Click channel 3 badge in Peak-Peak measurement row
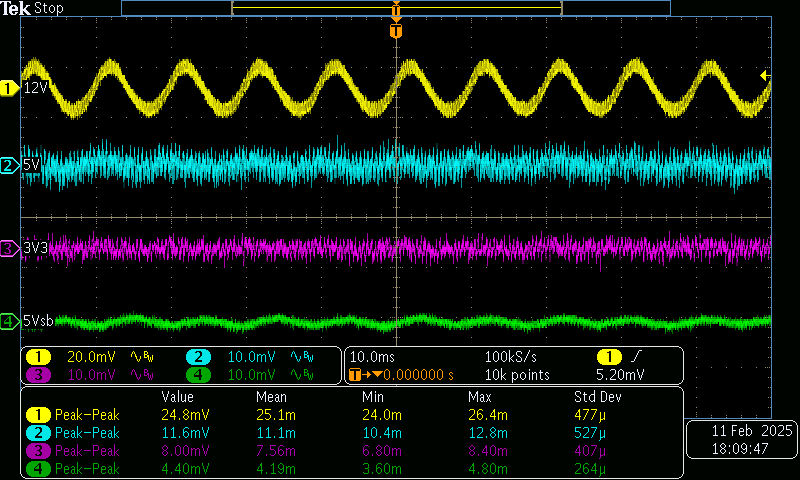Viewport: 800px width, 480px height. (x=38, y=451)
